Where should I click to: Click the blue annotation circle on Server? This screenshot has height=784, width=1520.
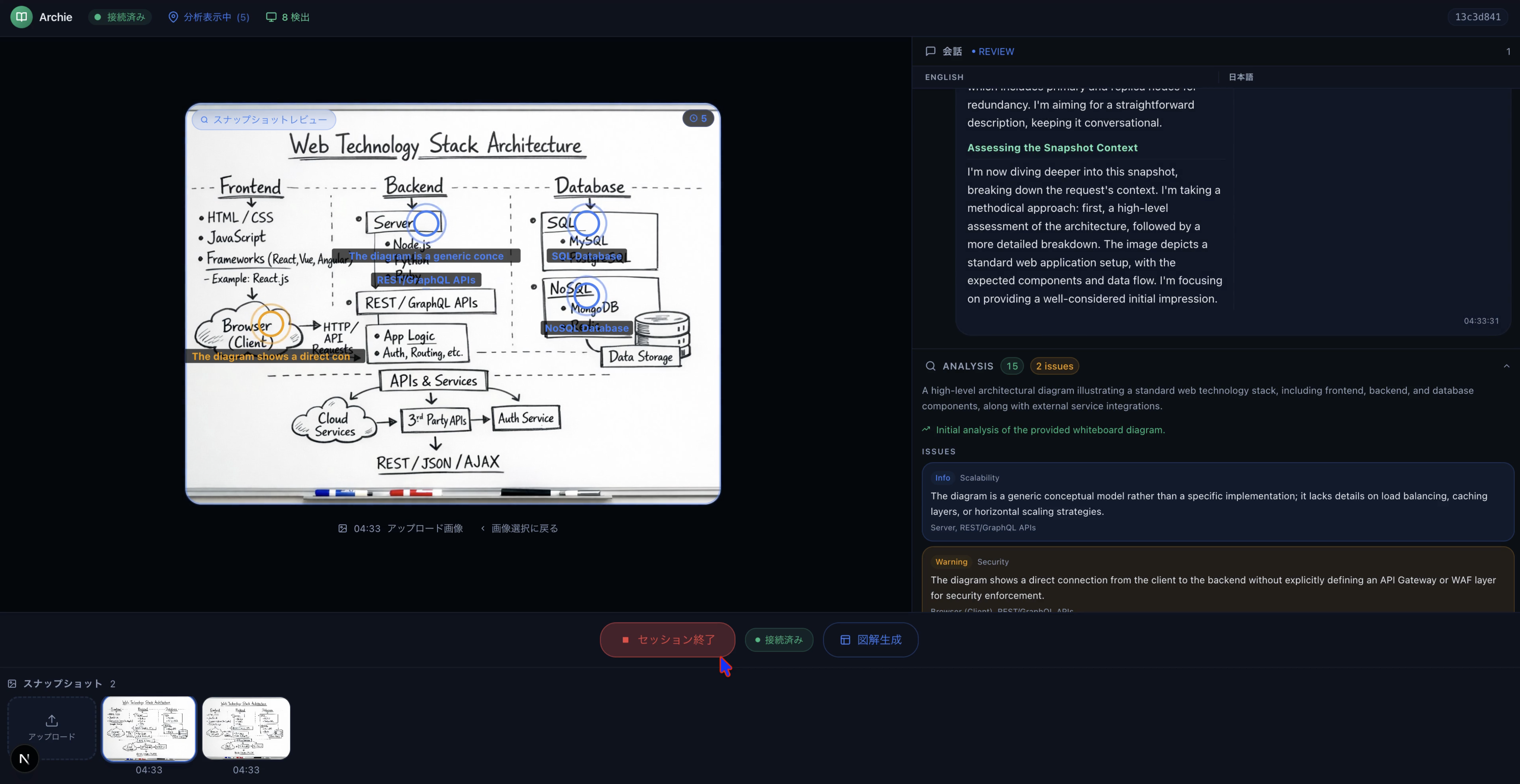click(x=426, y=223)
